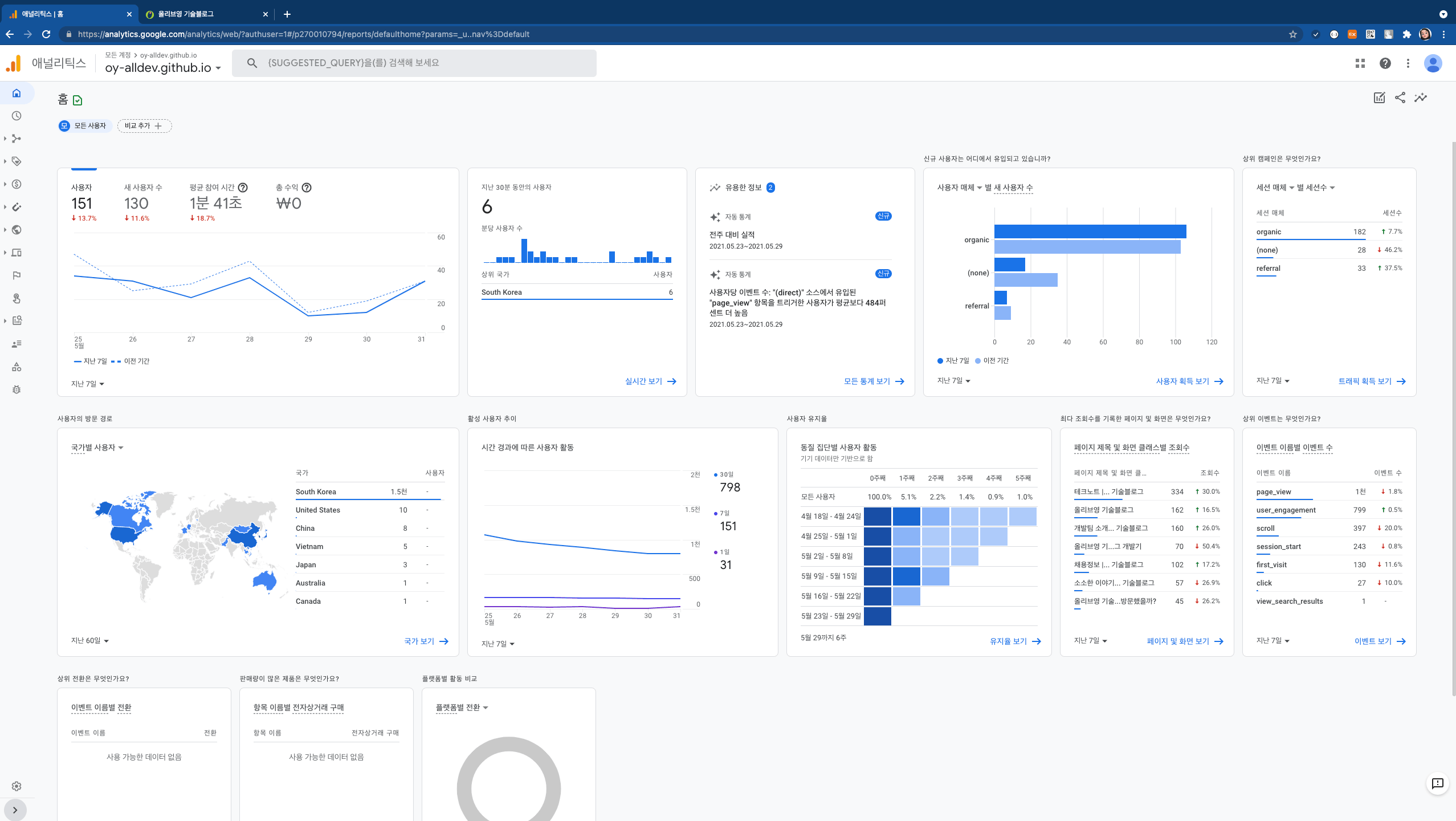This screenshot has height=821, width=1456.
Task: Click the feedback icon at bottom right
Action: (1437, 783)
